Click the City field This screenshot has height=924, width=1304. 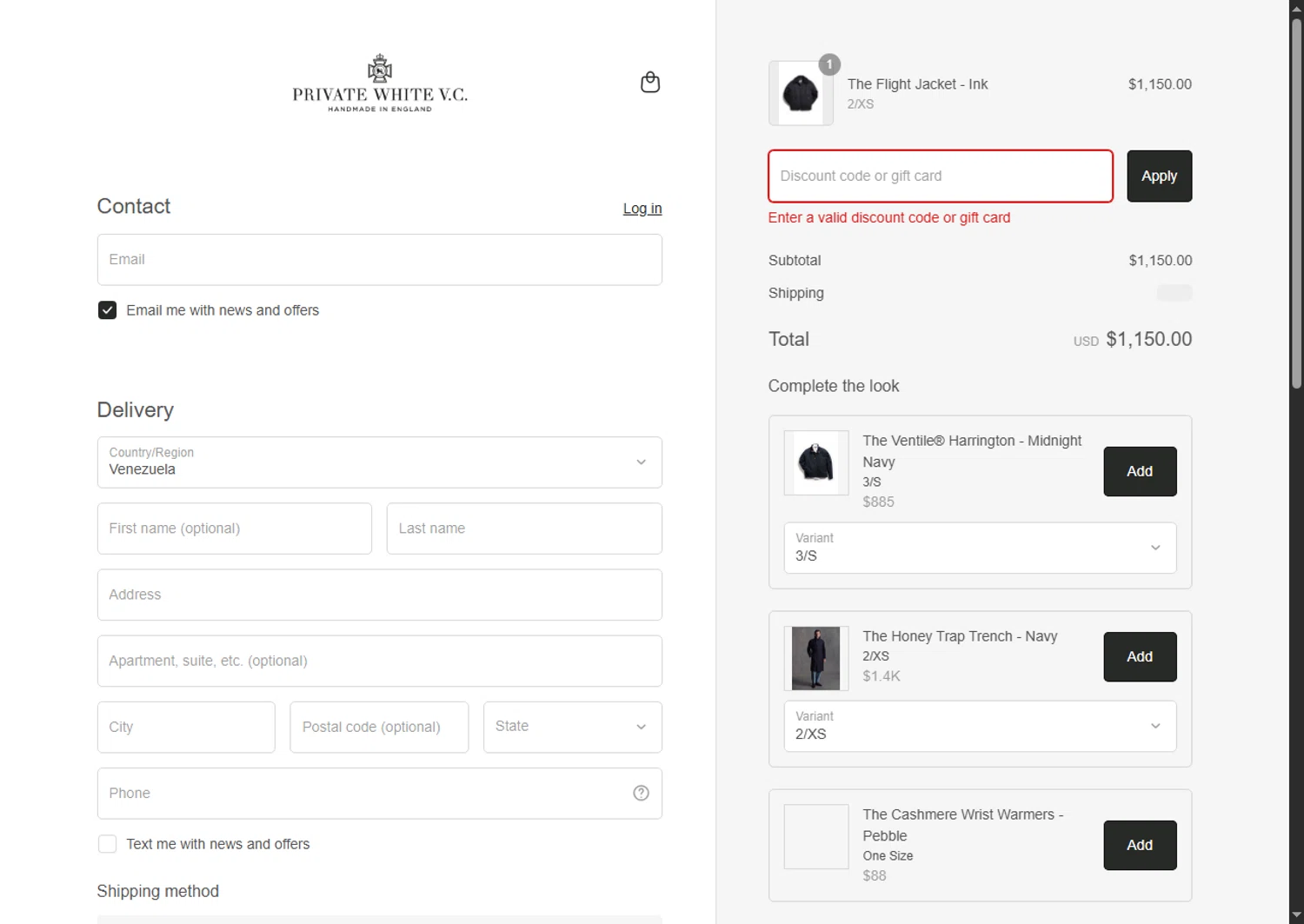186,727
